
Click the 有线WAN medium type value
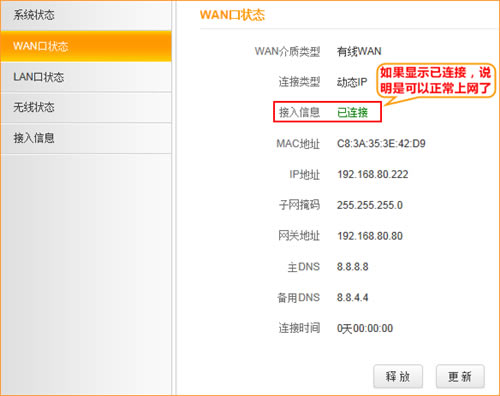pyautogui.click(x=359, y=51)
